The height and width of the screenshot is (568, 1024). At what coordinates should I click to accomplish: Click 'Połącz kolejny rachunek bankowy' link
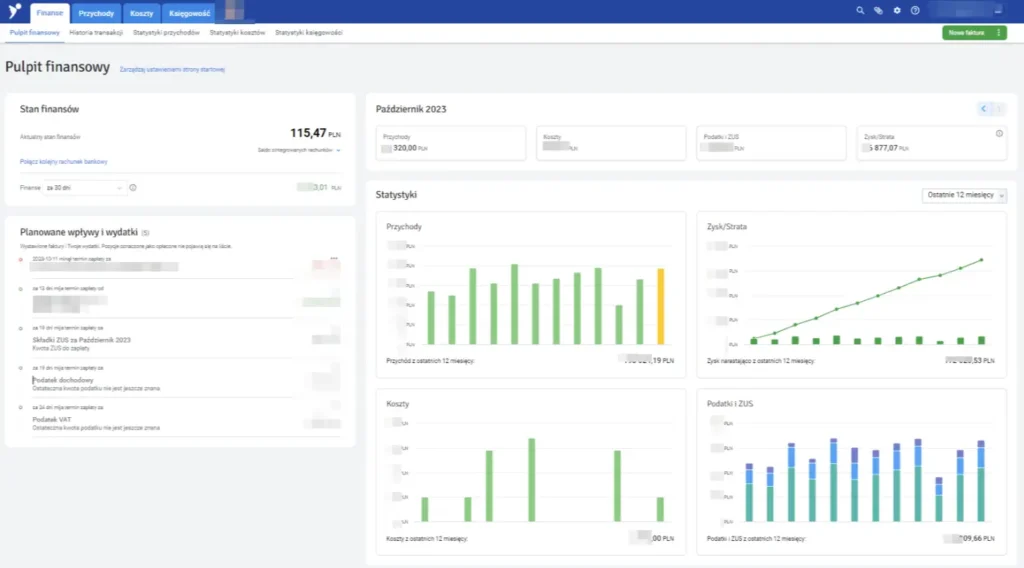click(x=63, y=161)
